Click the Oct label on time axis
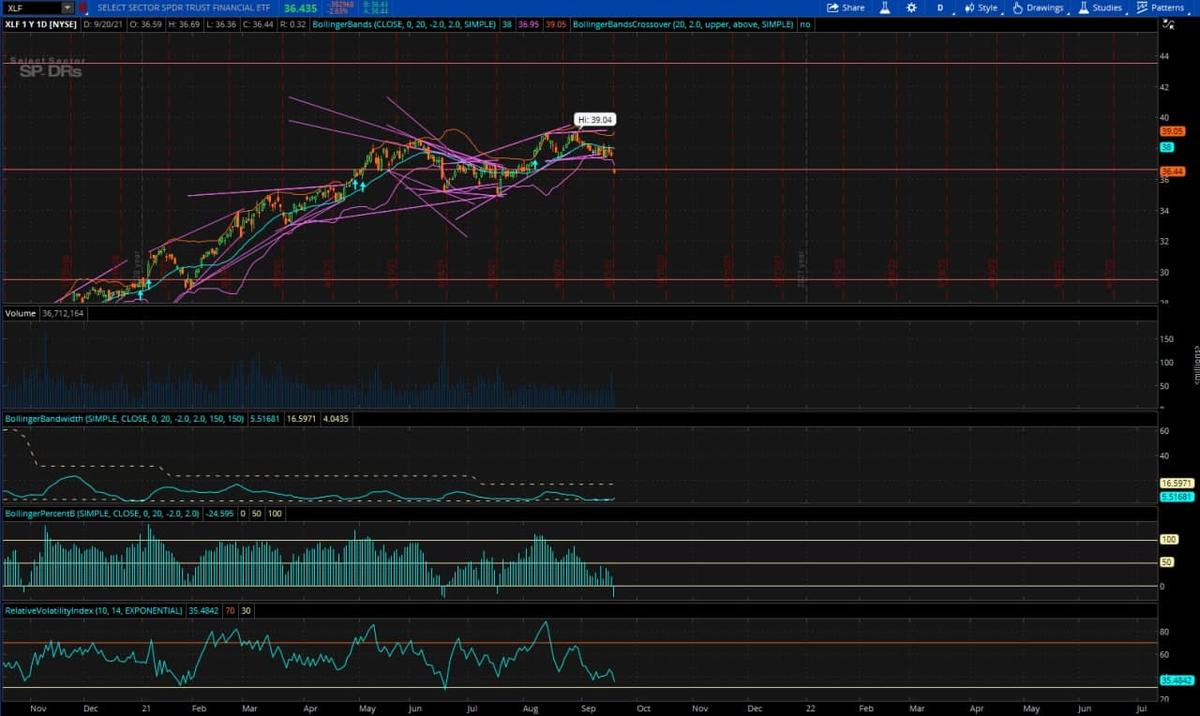The image size is (1200, 716). click(643, 707)
